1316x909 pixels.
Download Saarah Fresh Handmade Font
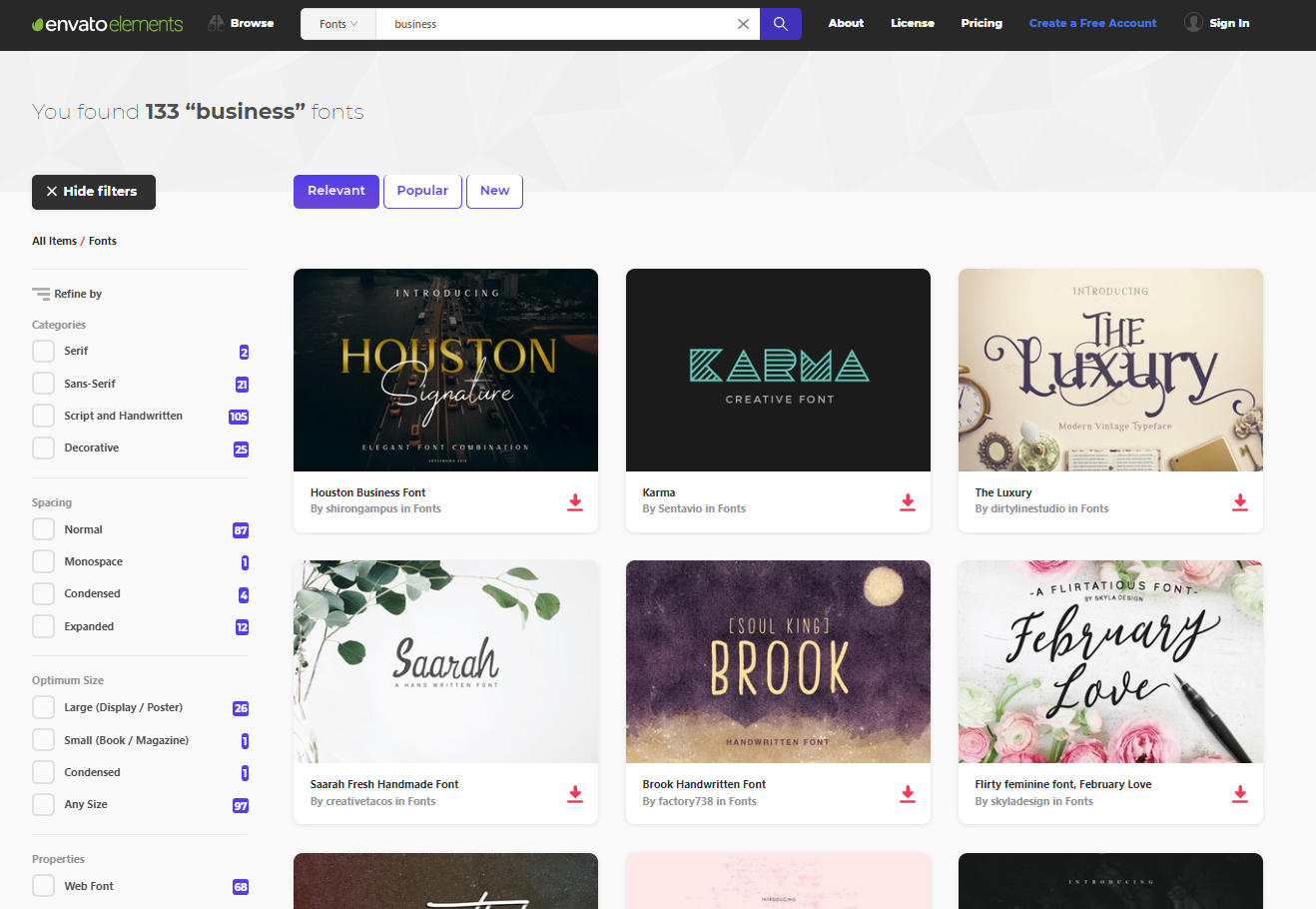575,794
